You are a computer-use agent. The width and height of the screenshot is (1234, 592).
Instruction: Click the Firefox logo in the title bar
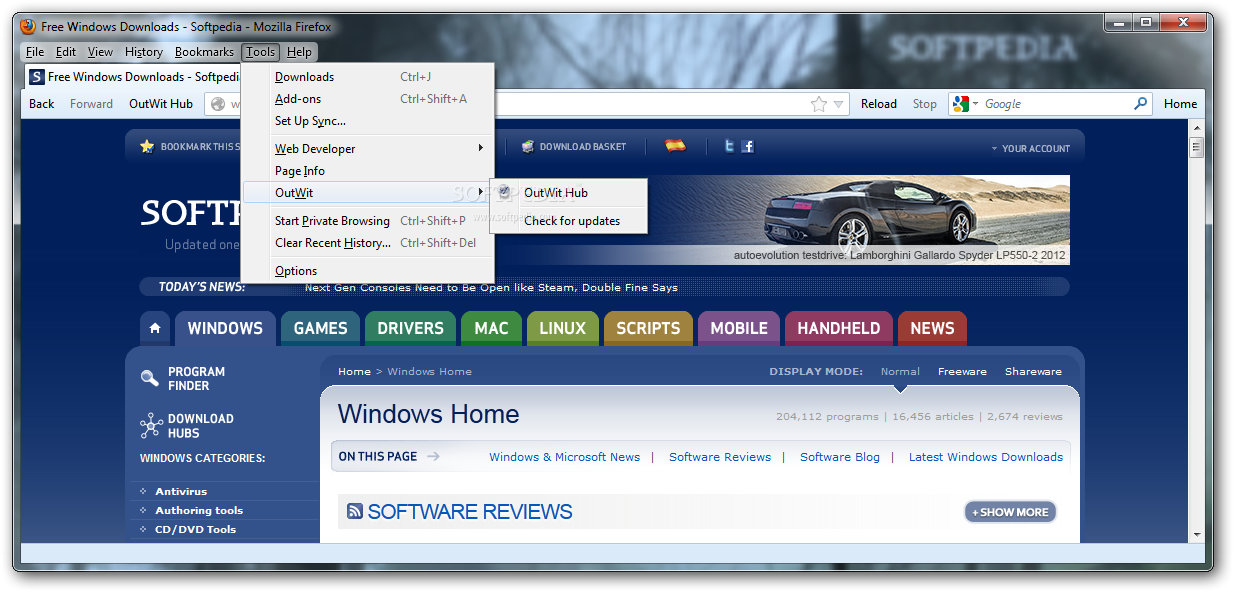pyautogui.click(x=28, y=26)
